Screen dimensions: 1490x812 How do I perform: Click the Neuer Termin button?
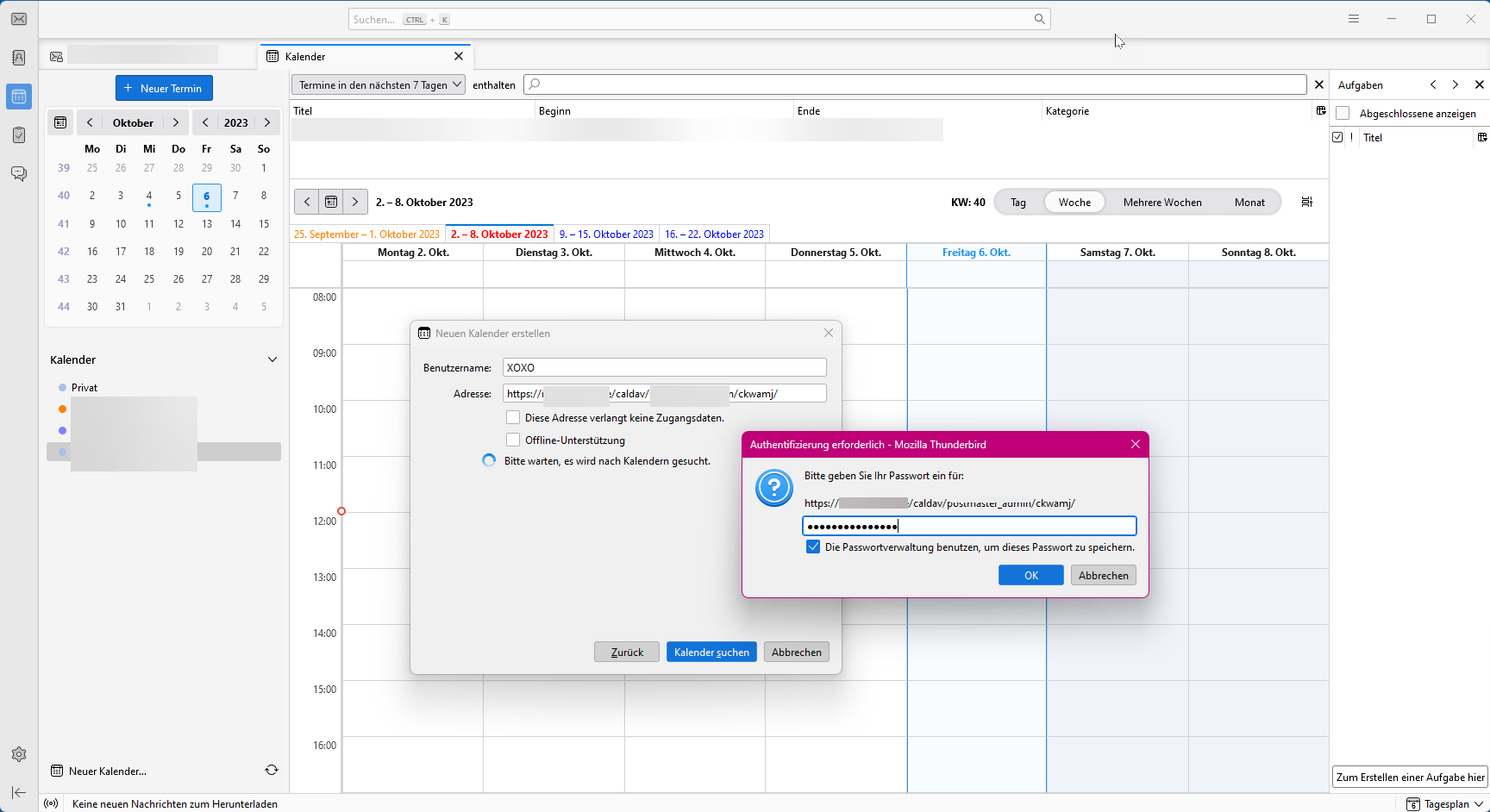164,88
